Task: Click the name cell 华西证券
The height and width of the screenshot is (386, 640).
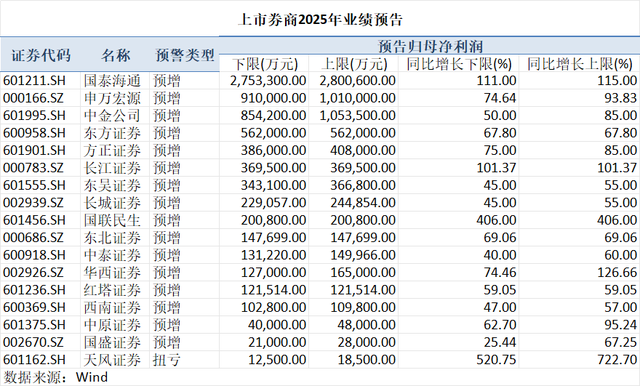Action: 112,272
